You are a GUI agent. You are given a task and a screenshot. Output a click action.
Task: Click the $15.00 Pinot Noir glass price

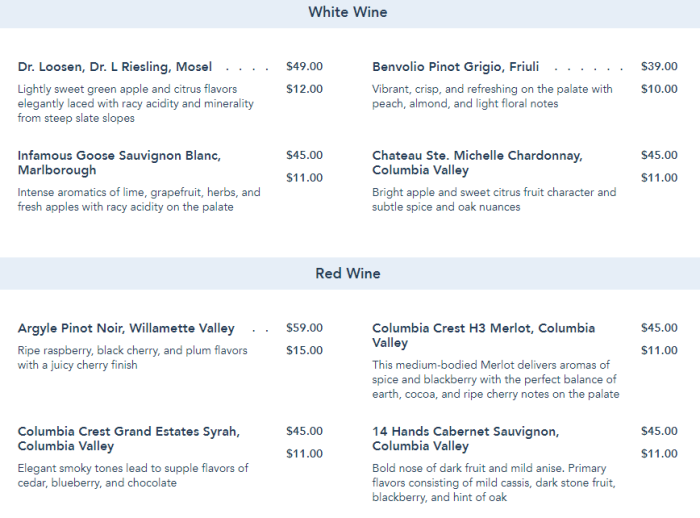(x=304, y=350)
